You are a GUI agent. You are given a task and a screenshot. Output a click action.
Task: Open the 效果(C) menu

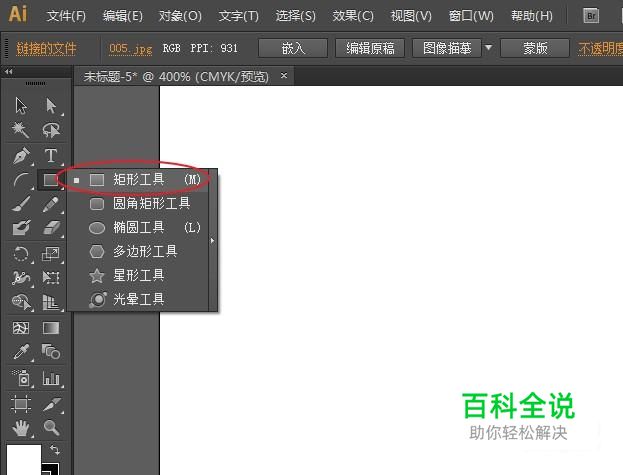353,16
